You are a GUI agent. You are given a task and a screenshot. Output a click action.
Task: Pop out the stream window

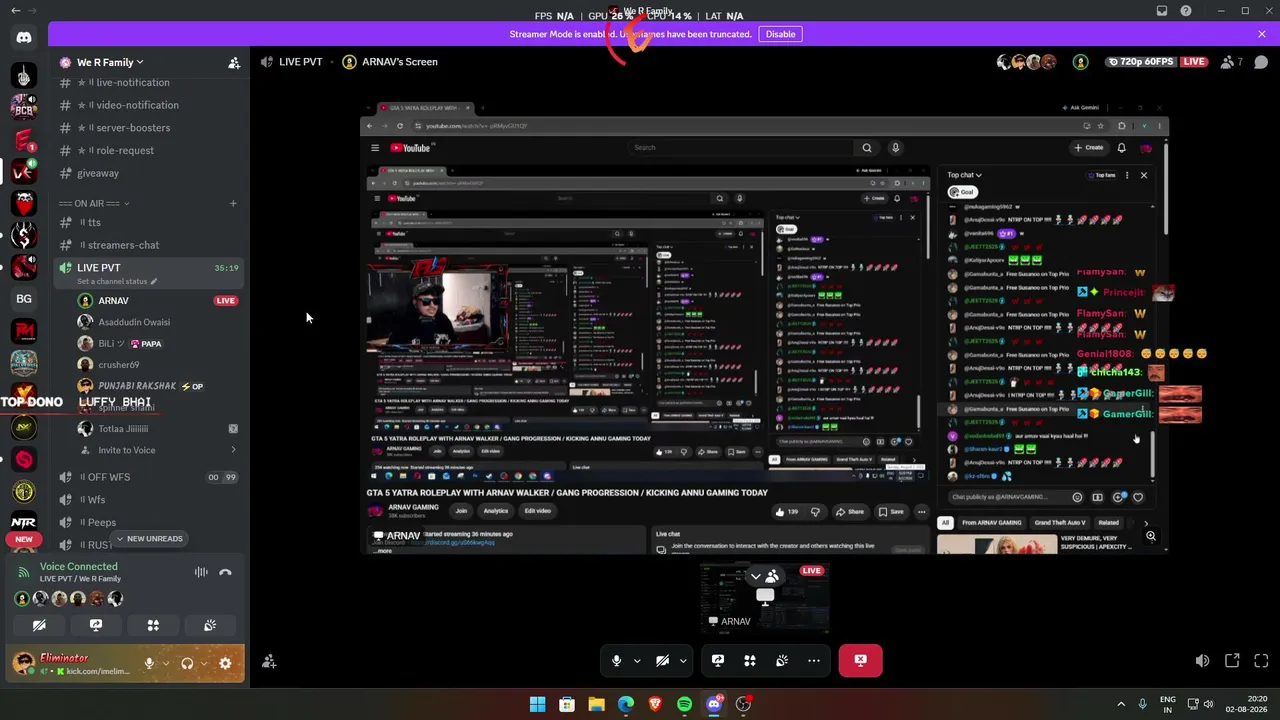click(1232, 661)
